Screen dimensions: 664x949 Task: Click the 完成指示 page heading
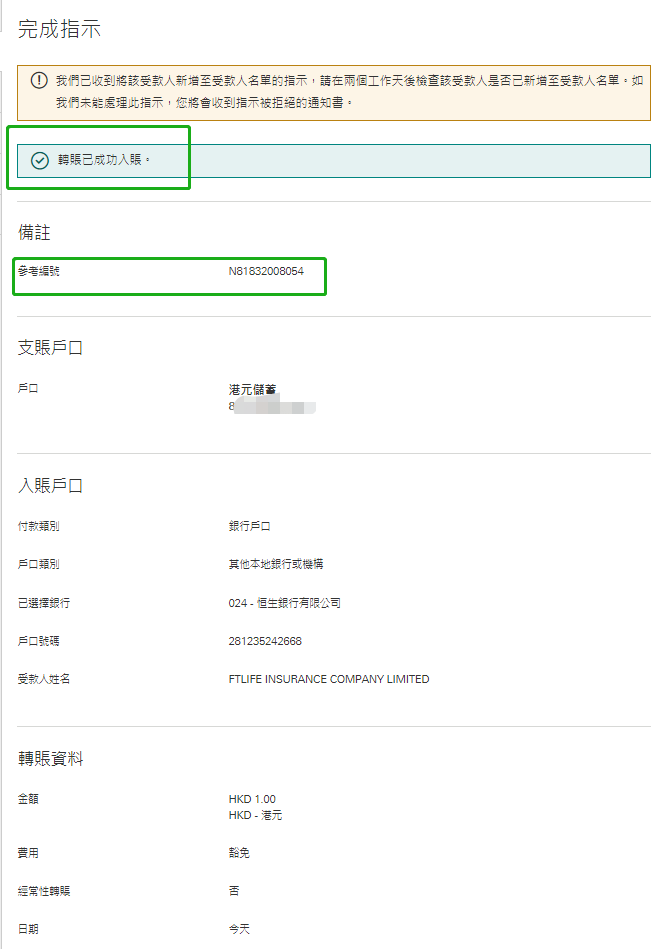point(60,29)
